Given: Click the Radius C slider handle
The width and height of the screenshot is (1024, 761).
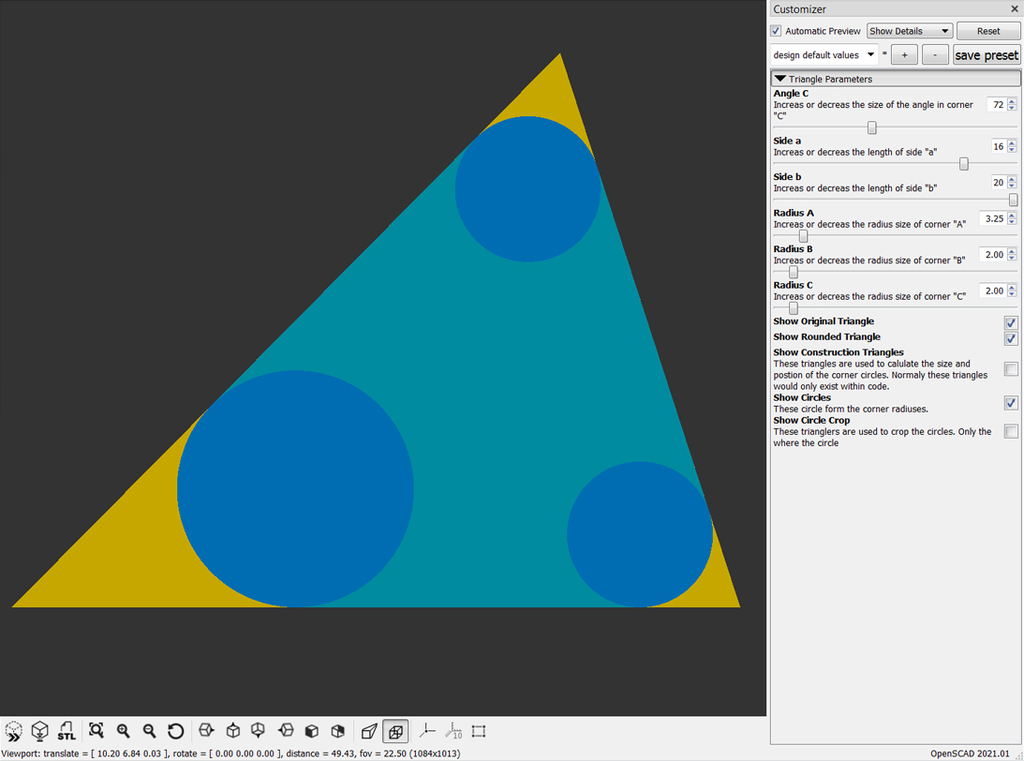Looking at the screenshot, I should tap(793, 307).
